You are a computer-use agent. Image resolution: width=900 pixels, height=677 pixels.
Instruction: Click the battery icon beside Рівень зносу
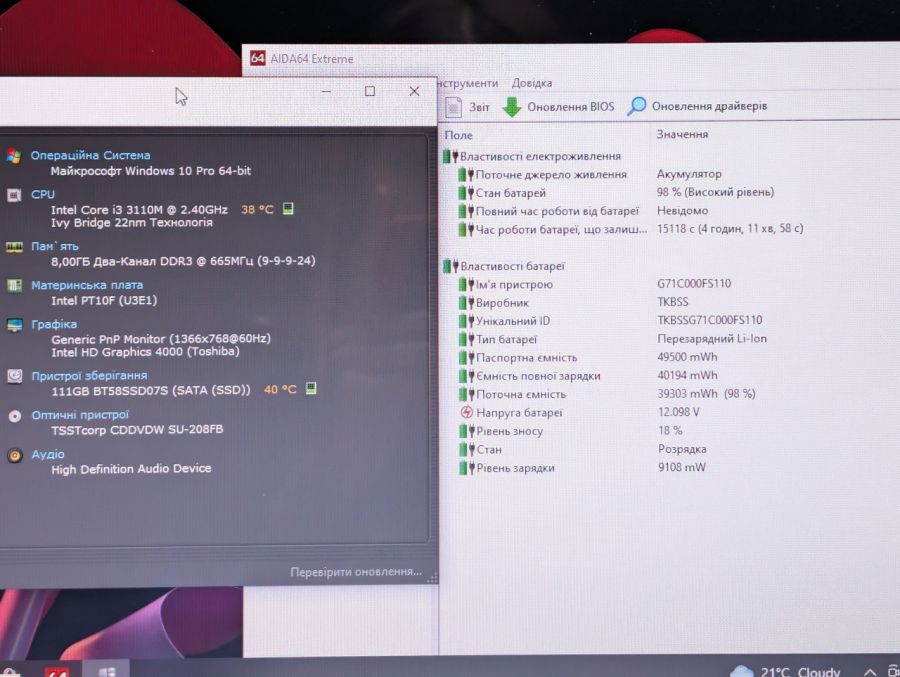(x=467, y=431)
